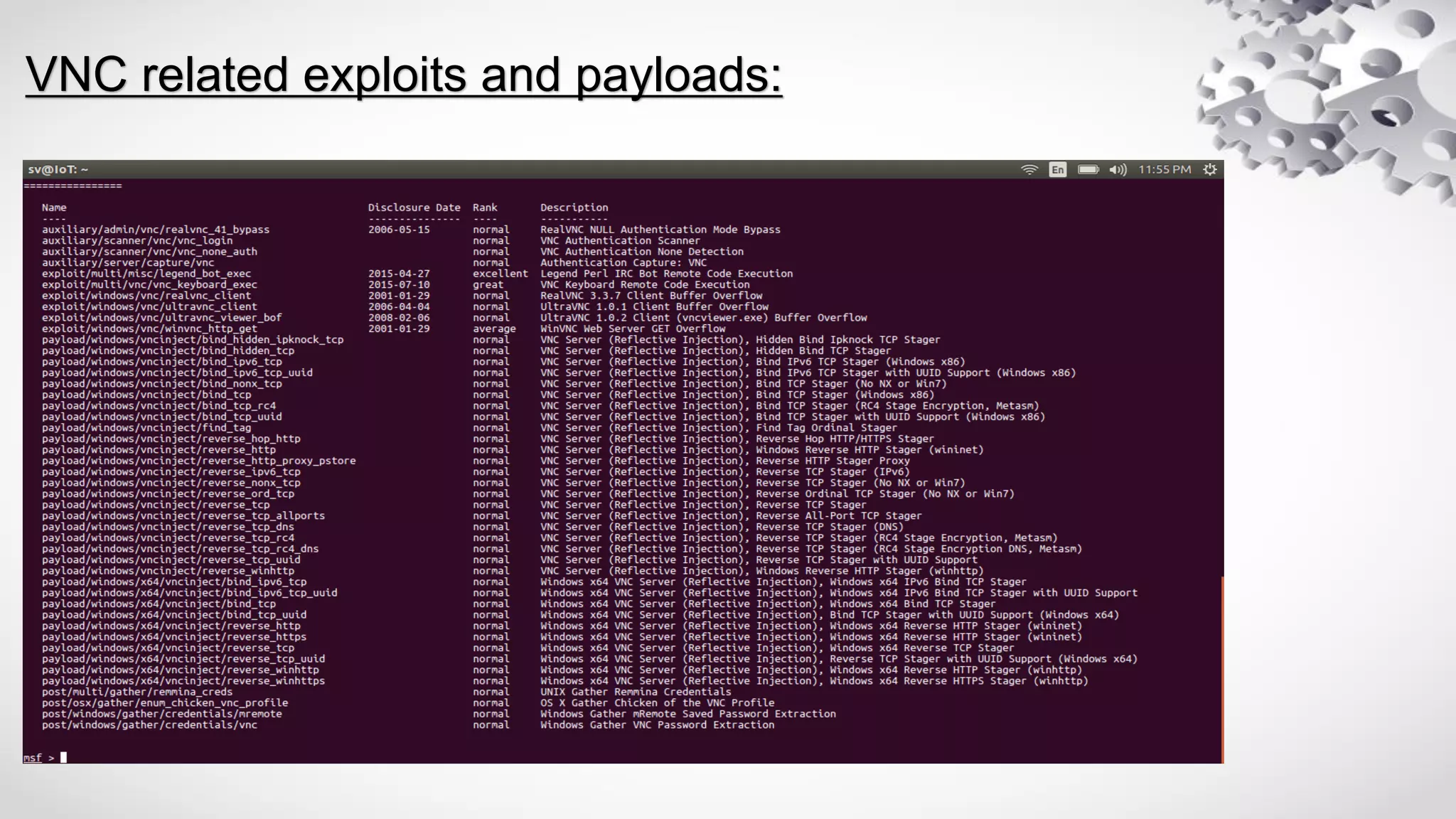Click RealVNC NULL Authentication Mode Bypass description
The image size is (1456, 819).
[x=660, y=230]
